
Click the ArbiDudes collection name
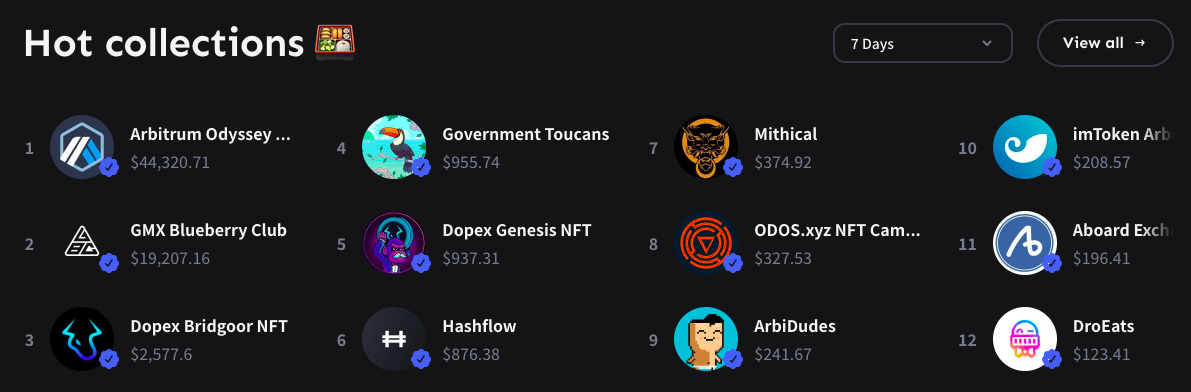coord(795,327)
